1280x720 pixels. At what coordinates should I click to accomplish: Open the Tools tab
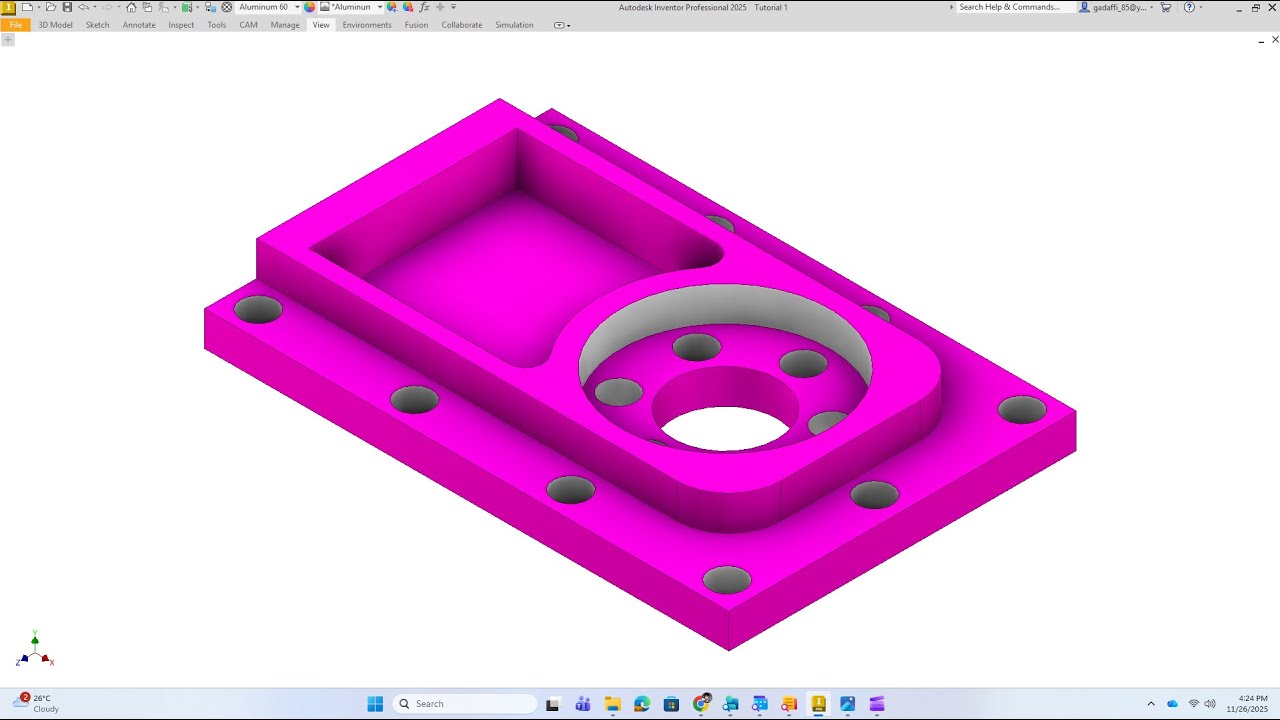(x=217, y=25)
